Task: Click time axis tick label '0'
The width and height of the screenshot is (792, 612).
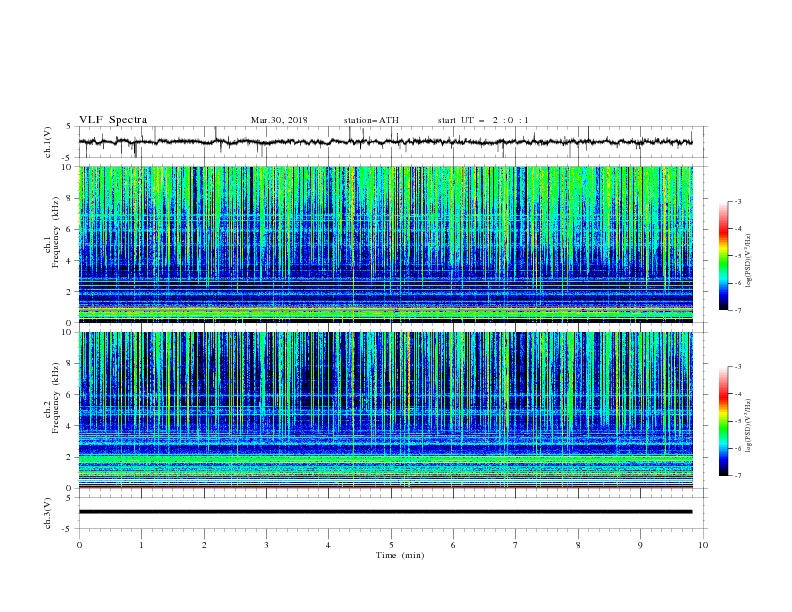Action: click(x=79, y=545)
